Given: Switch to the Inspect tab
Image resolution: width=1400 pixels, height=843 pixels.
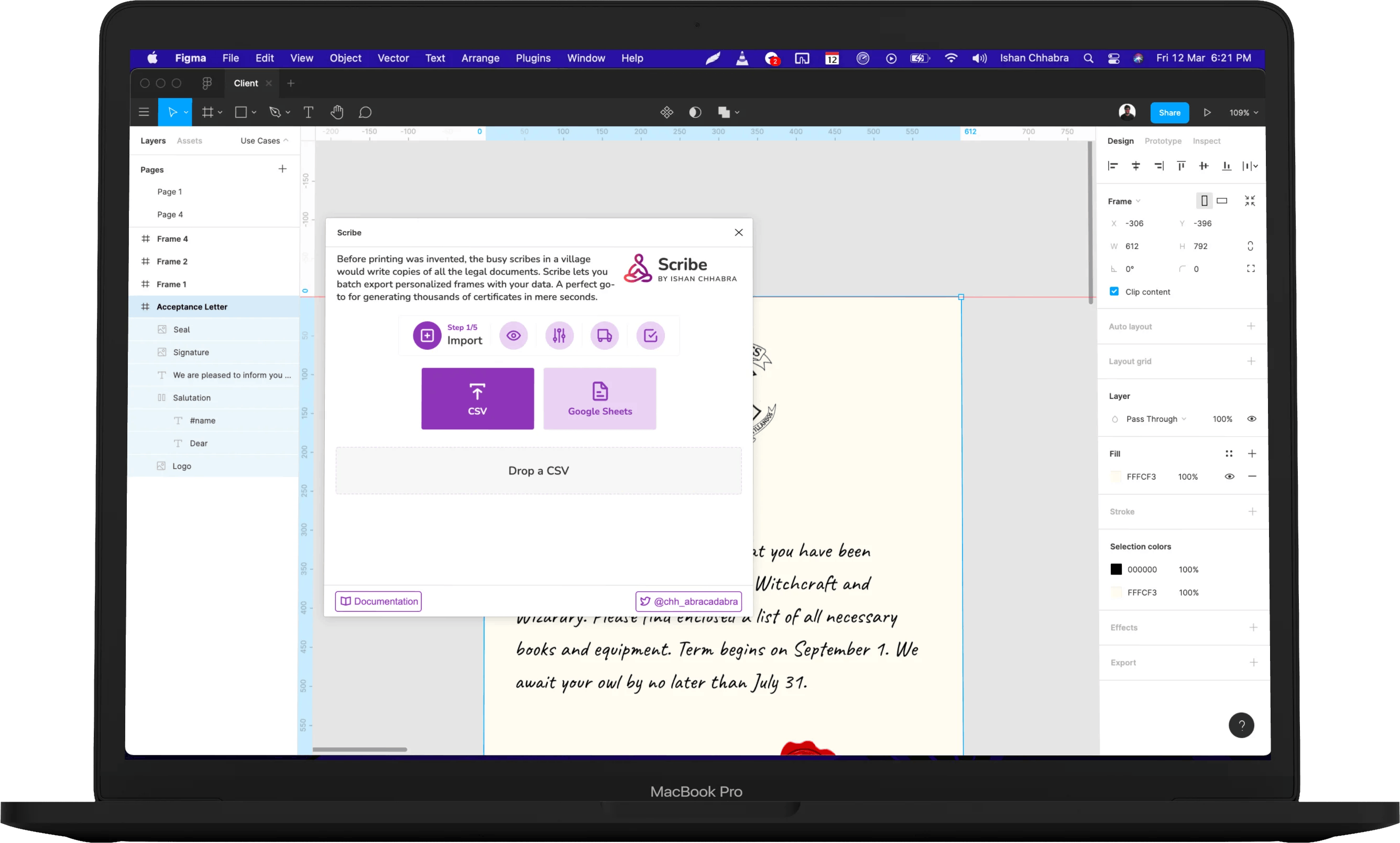Looking at the screenshot, I should pyautogui.click(x=1207, y=141).
